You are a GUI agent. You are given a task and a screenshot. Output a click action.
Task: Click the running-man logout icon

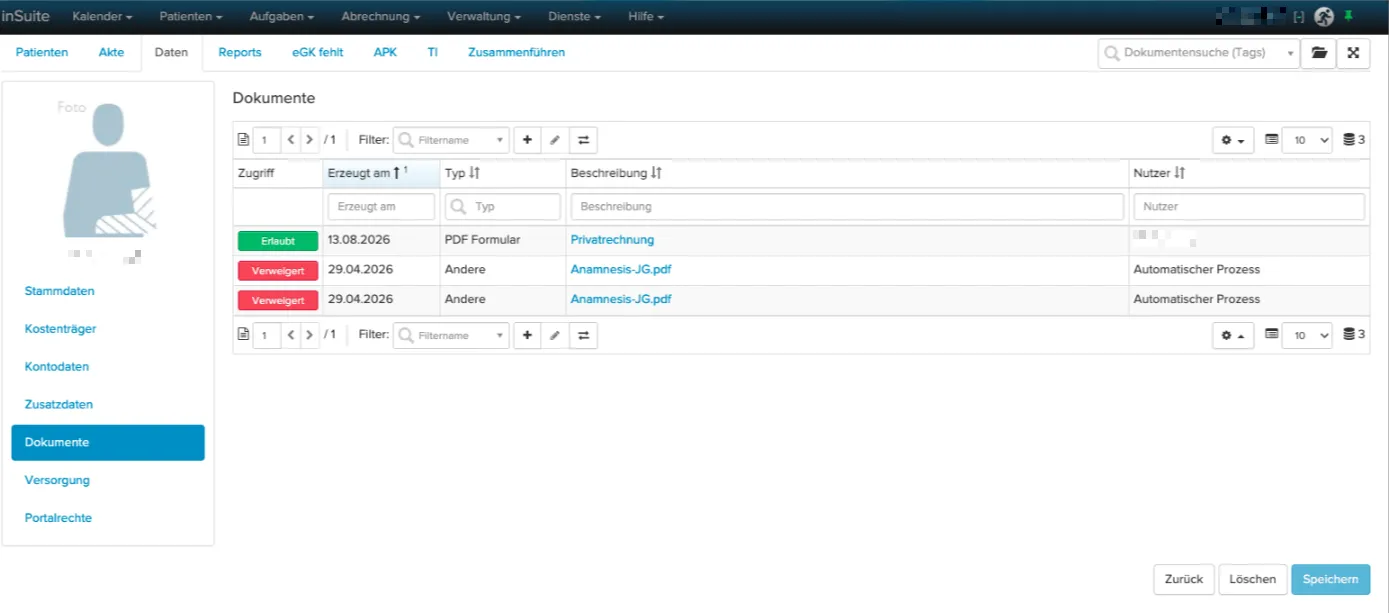1324,16
